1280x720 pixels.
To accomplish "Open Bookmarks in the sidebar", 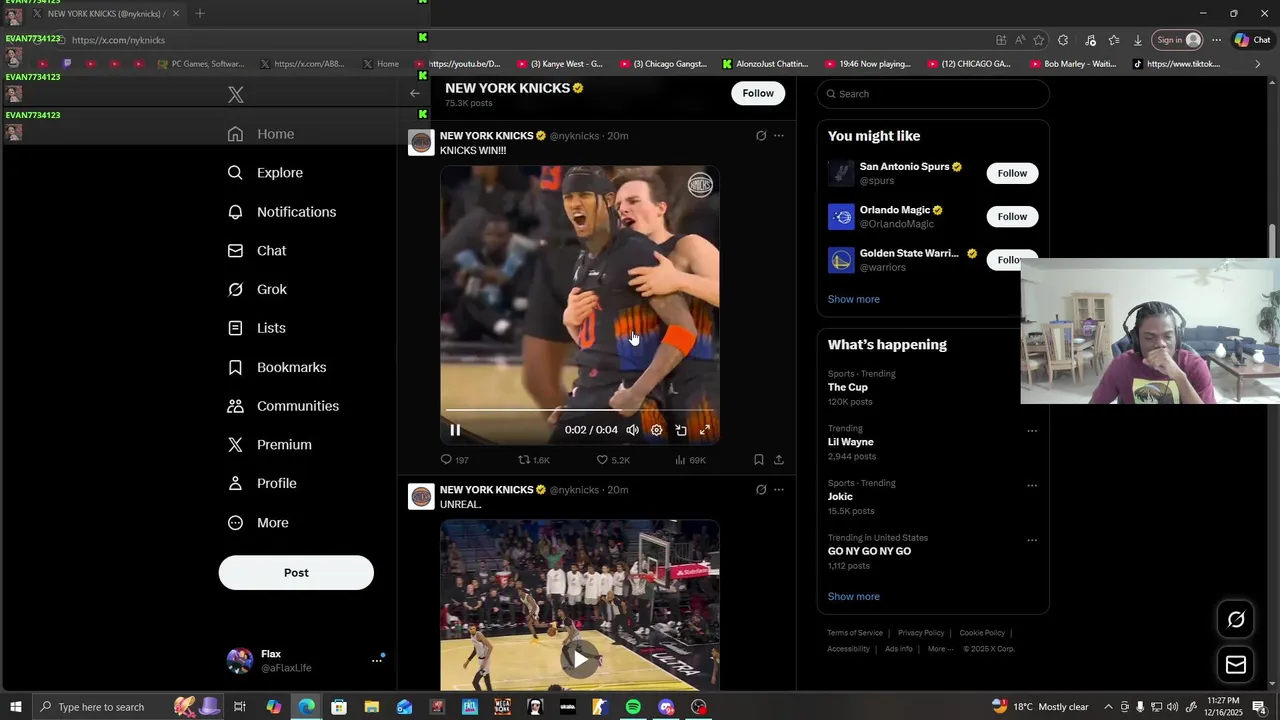I will pyautogui.click(x=277, y=367).
